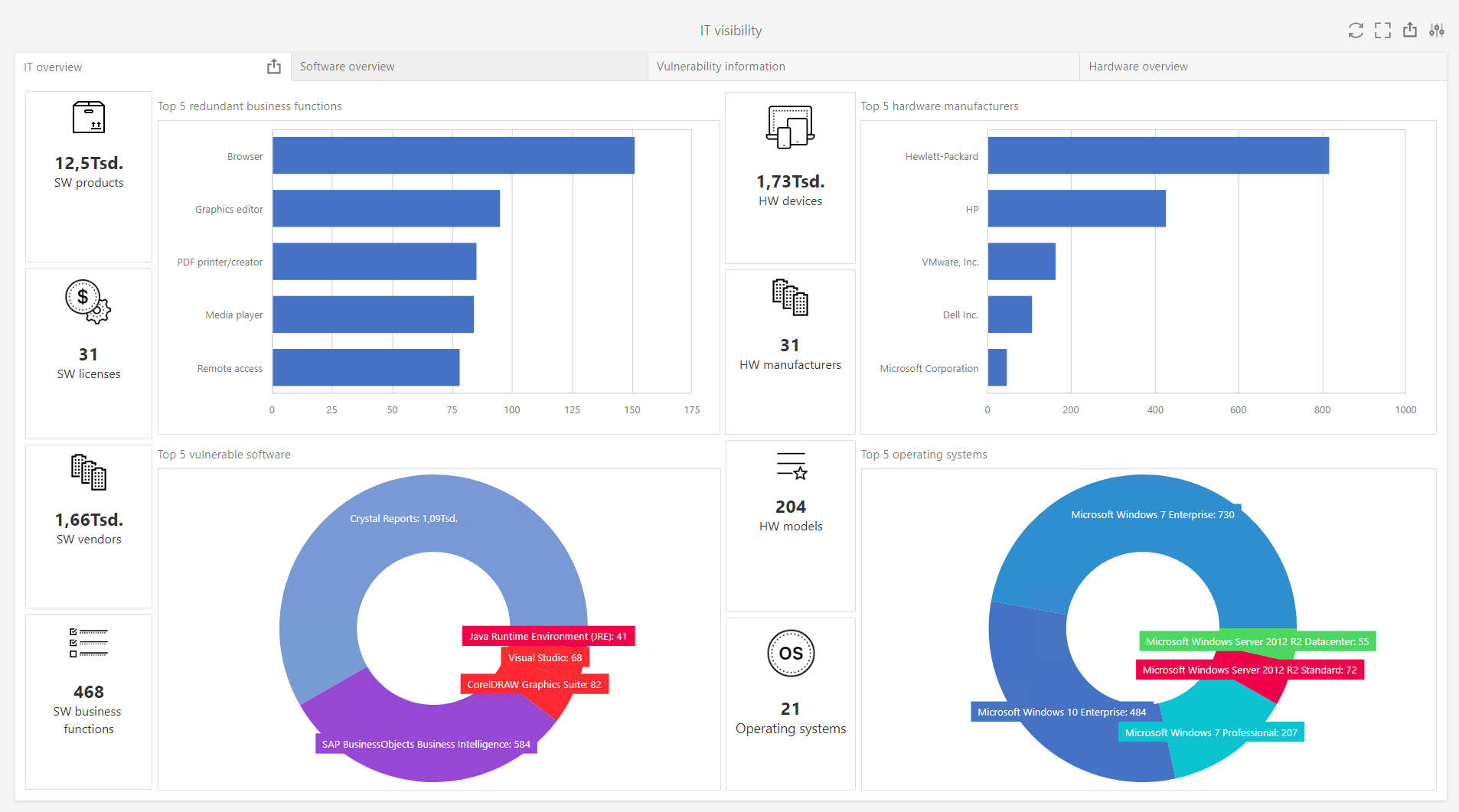Viewport: 1459px width, 812px height.
Task: Click the share icon on IT overview tab
Action: pos(274,67)
